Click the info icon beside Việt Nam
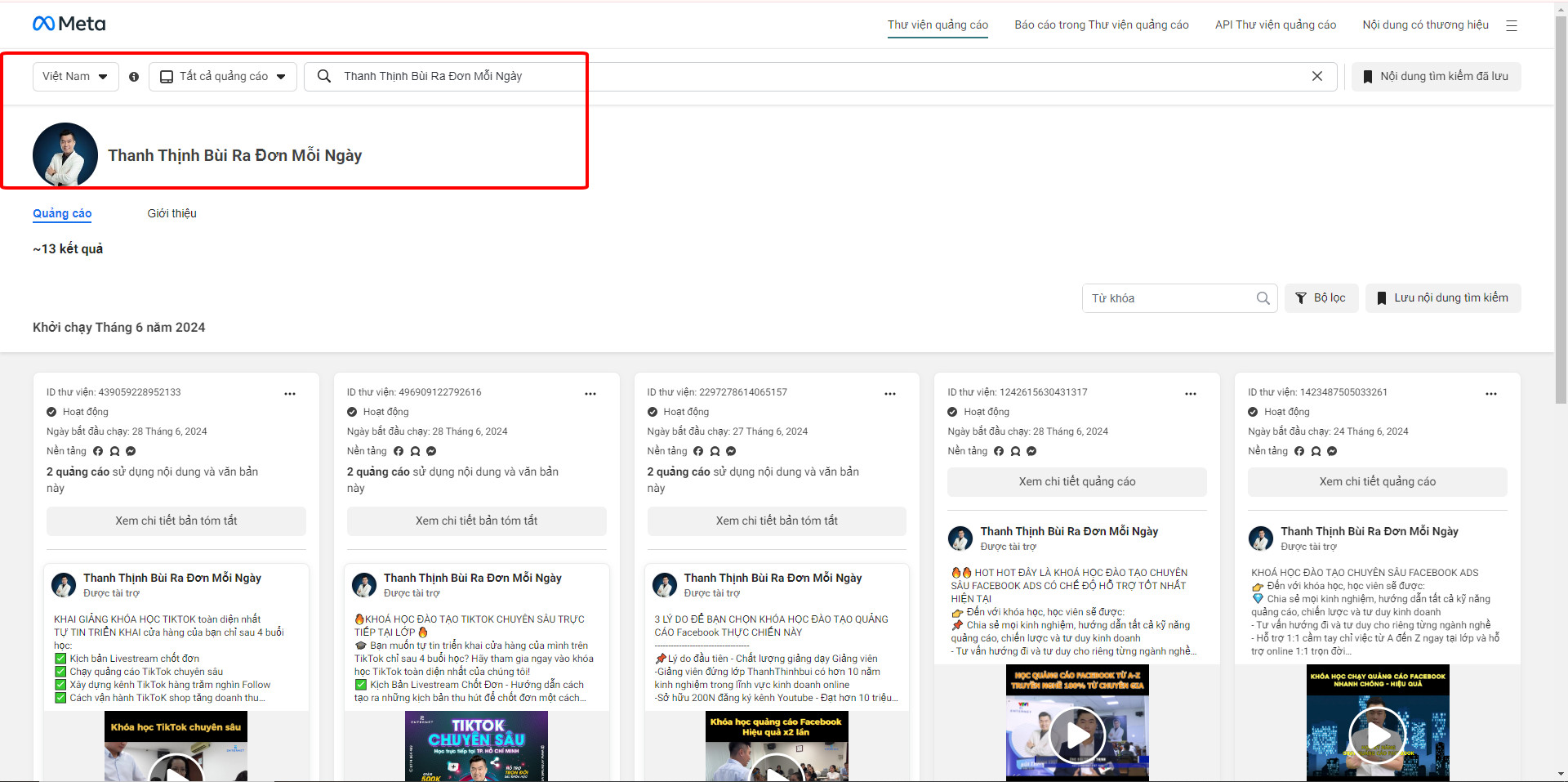 (x=134, y=77)
